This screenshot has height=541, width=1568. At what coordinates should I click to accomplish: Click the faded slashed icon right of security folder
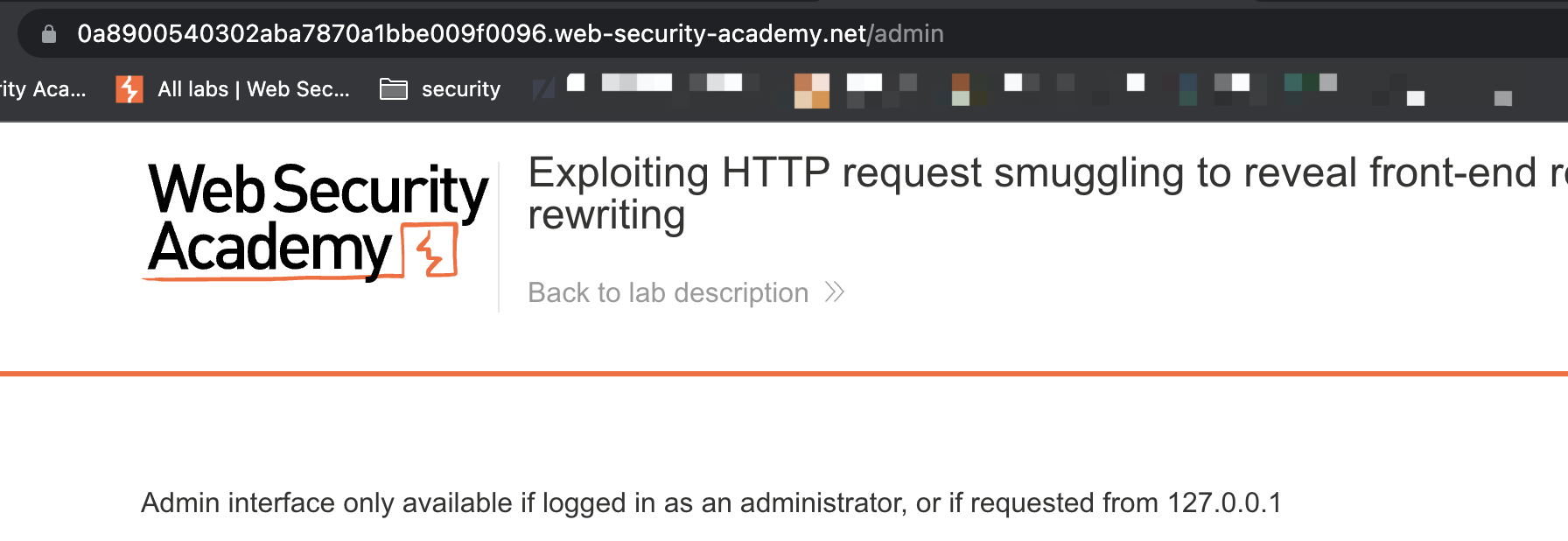click(x=543, y=88)
